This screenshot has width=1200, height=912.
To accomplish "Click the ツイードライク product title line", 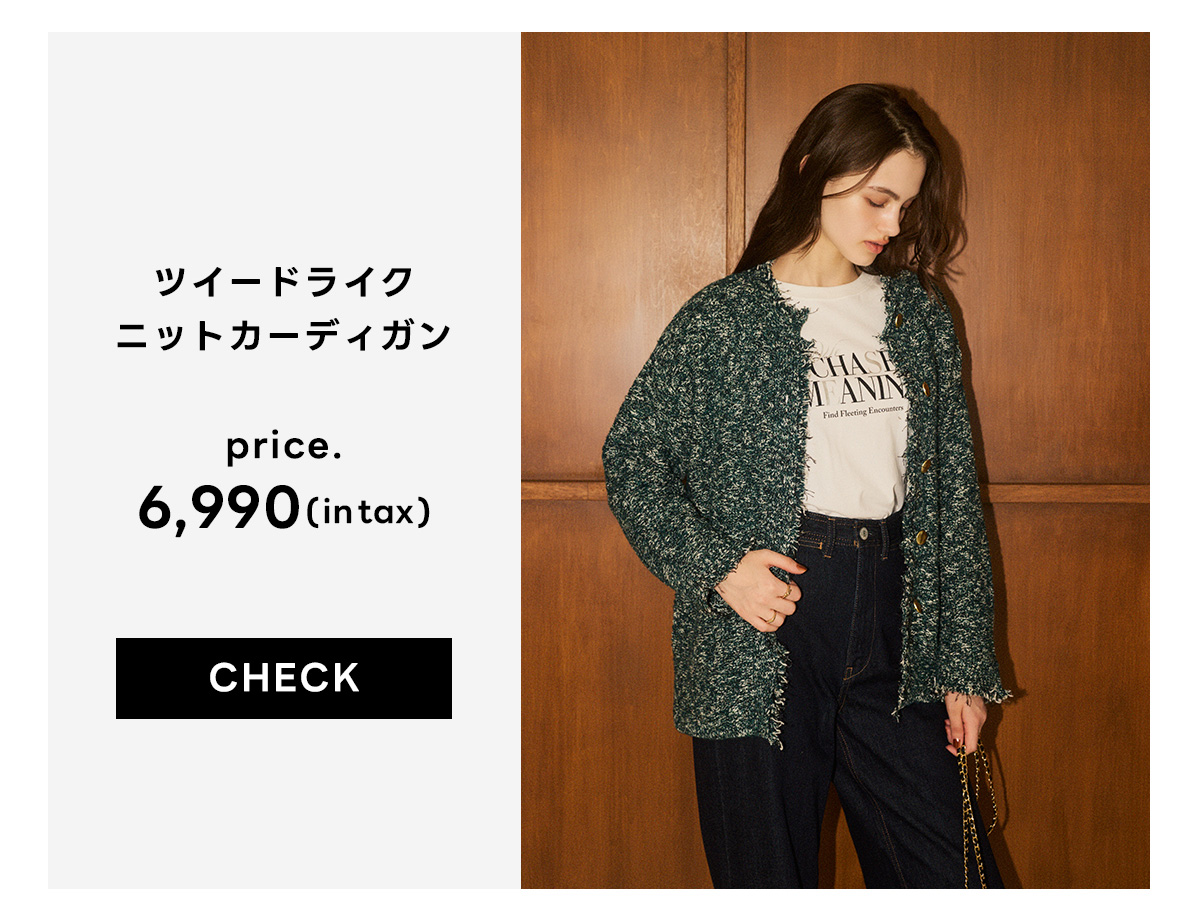I will (x=284, y=281).
